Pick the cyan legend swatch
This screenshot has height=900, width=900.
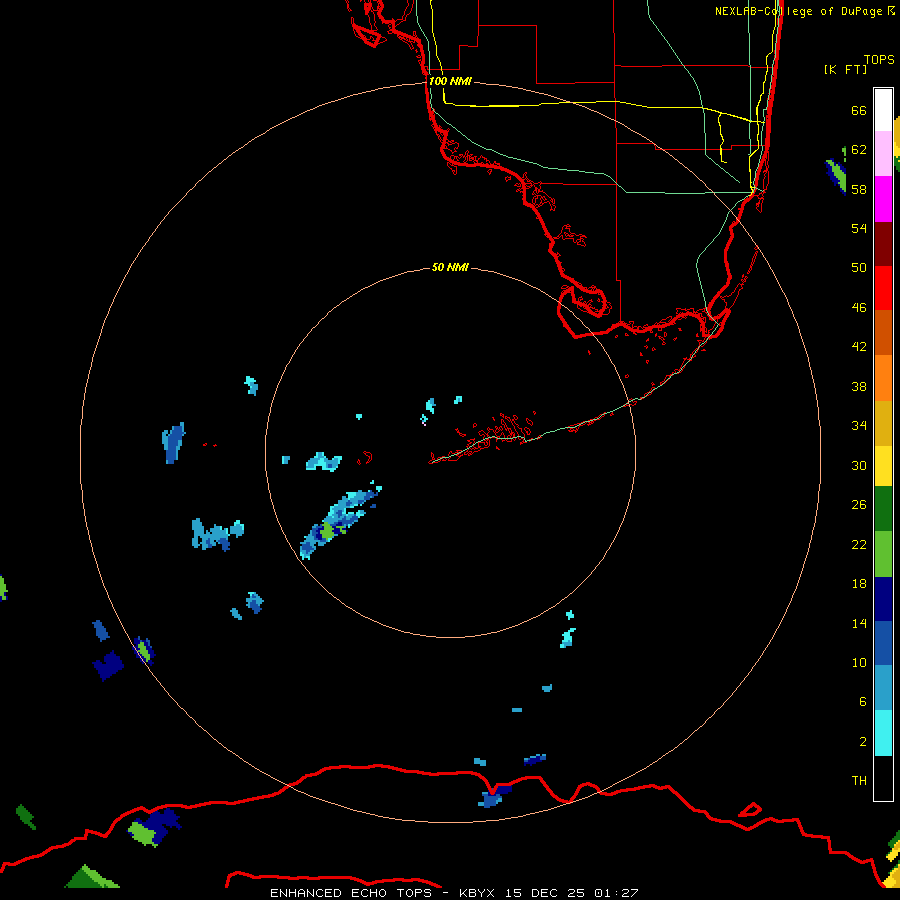pyautogui.click(x=883, y=733)
